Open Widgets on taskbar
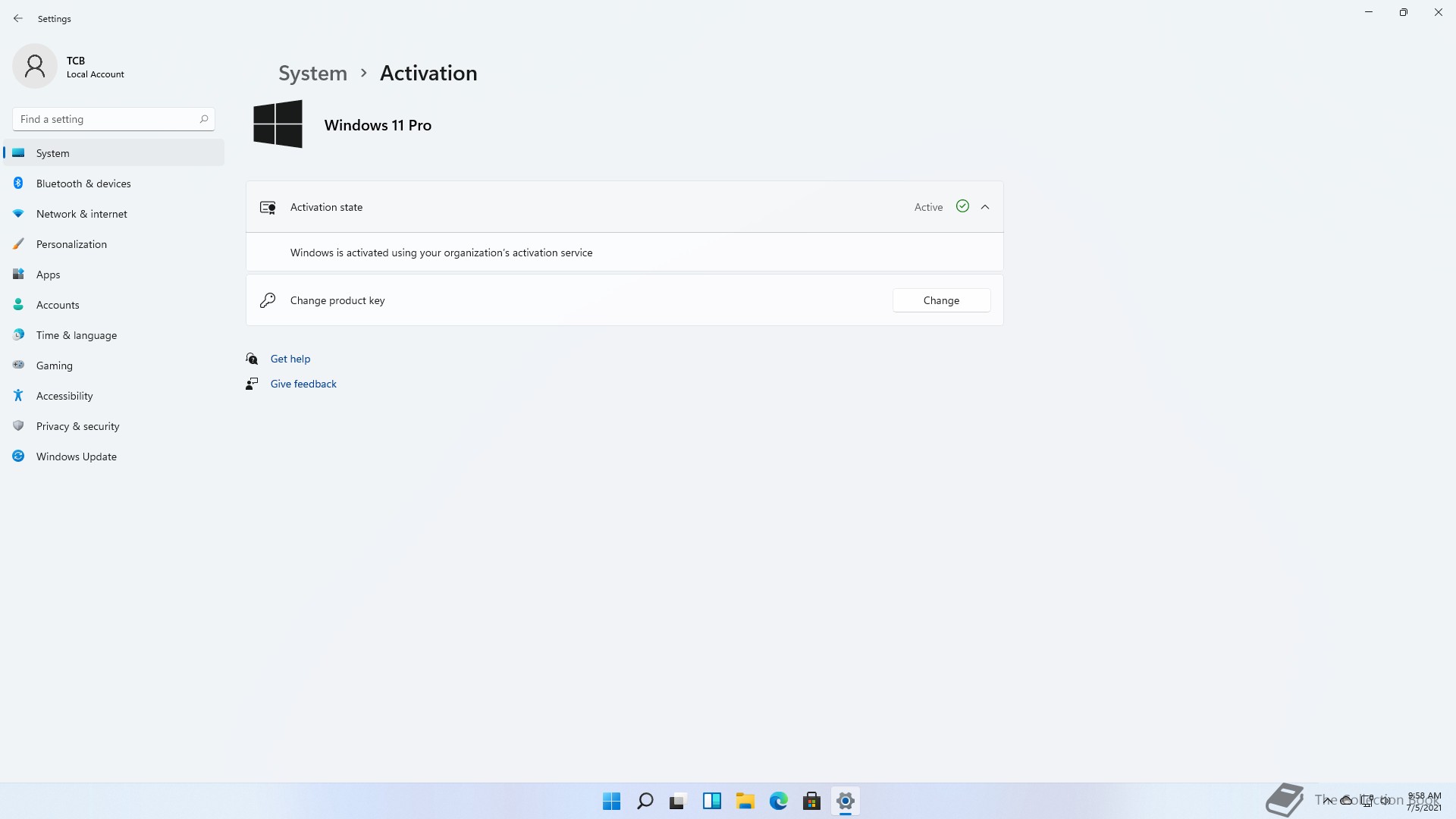This screenshot has height=819, width=1456. pyautogui.click(x=711, y=801)
